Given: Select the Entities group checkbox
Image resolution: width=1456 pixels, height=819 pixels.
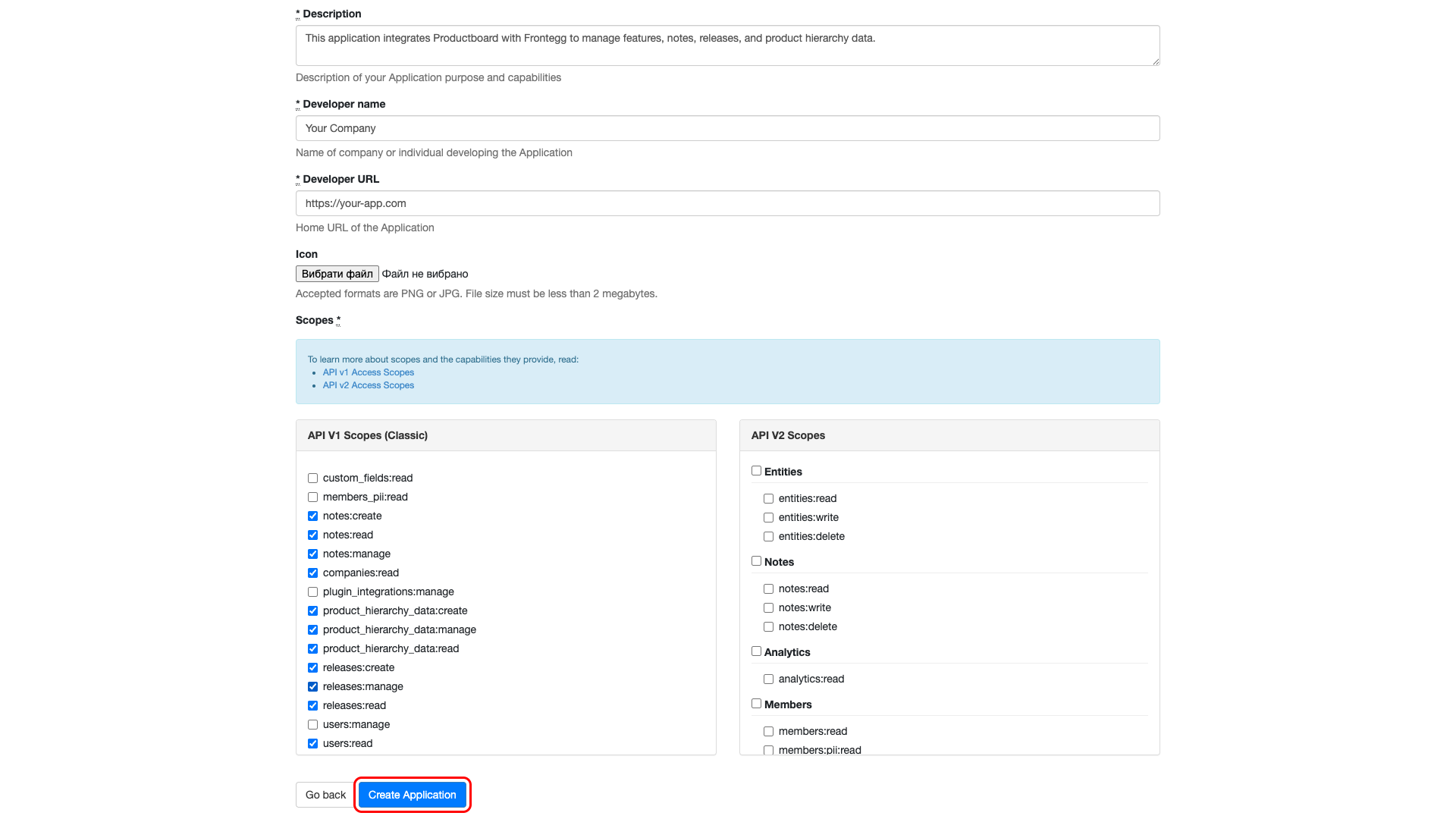Looking at the screenshot, I should coord(756,471).
